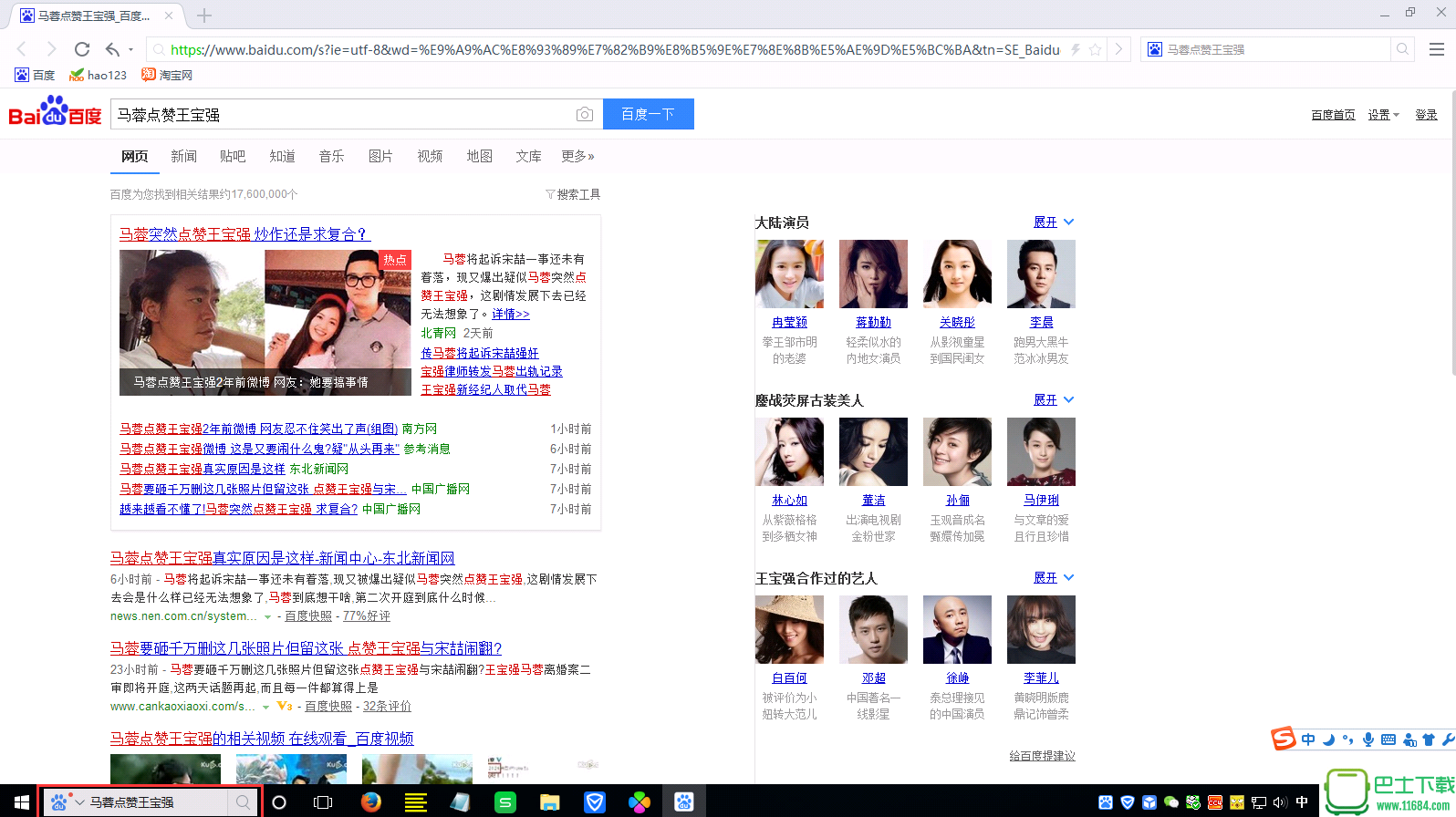
Task: Toggle Sogou half-moon full/half width
Action: [x=1328, y=739]
